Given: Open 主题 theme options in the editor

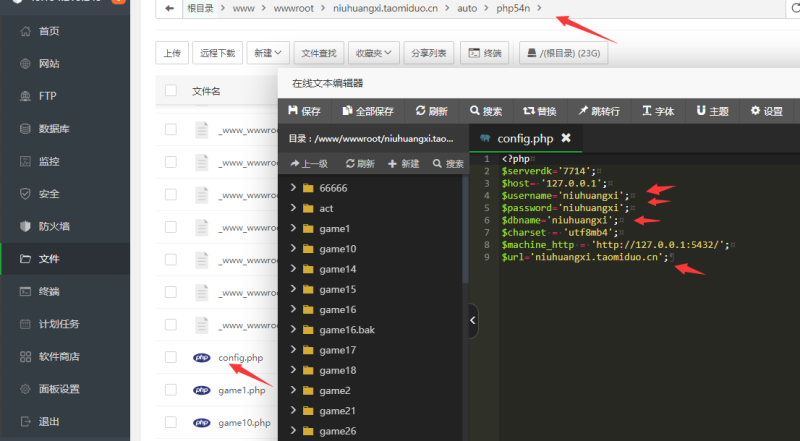Looking at the screenshot, I should pyautogui.click(x=713, y=111).
